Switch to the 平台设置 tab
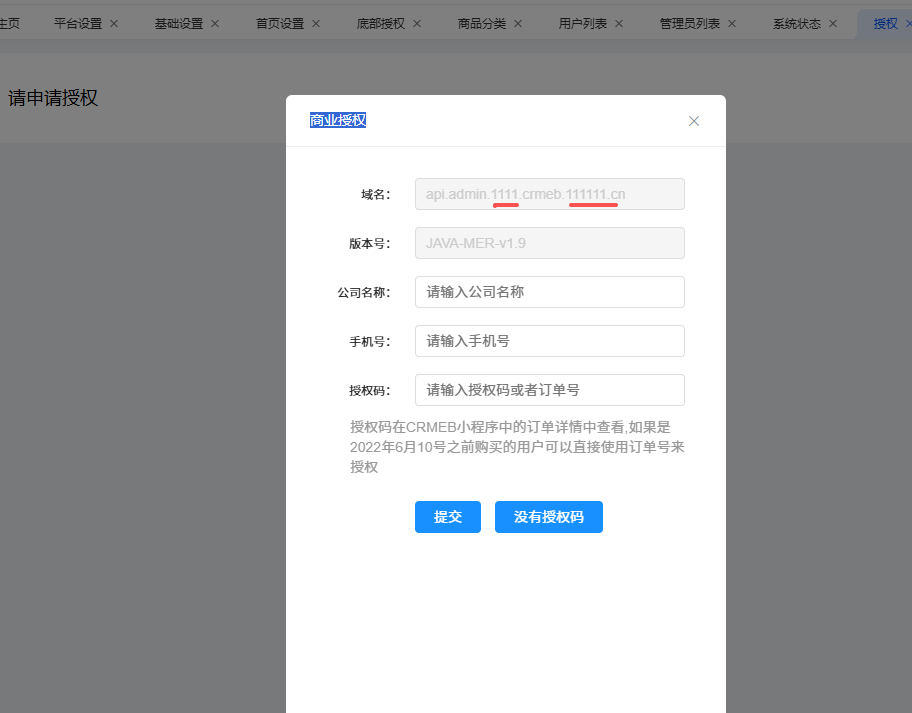912x713 pixels. tap(78, 24)
